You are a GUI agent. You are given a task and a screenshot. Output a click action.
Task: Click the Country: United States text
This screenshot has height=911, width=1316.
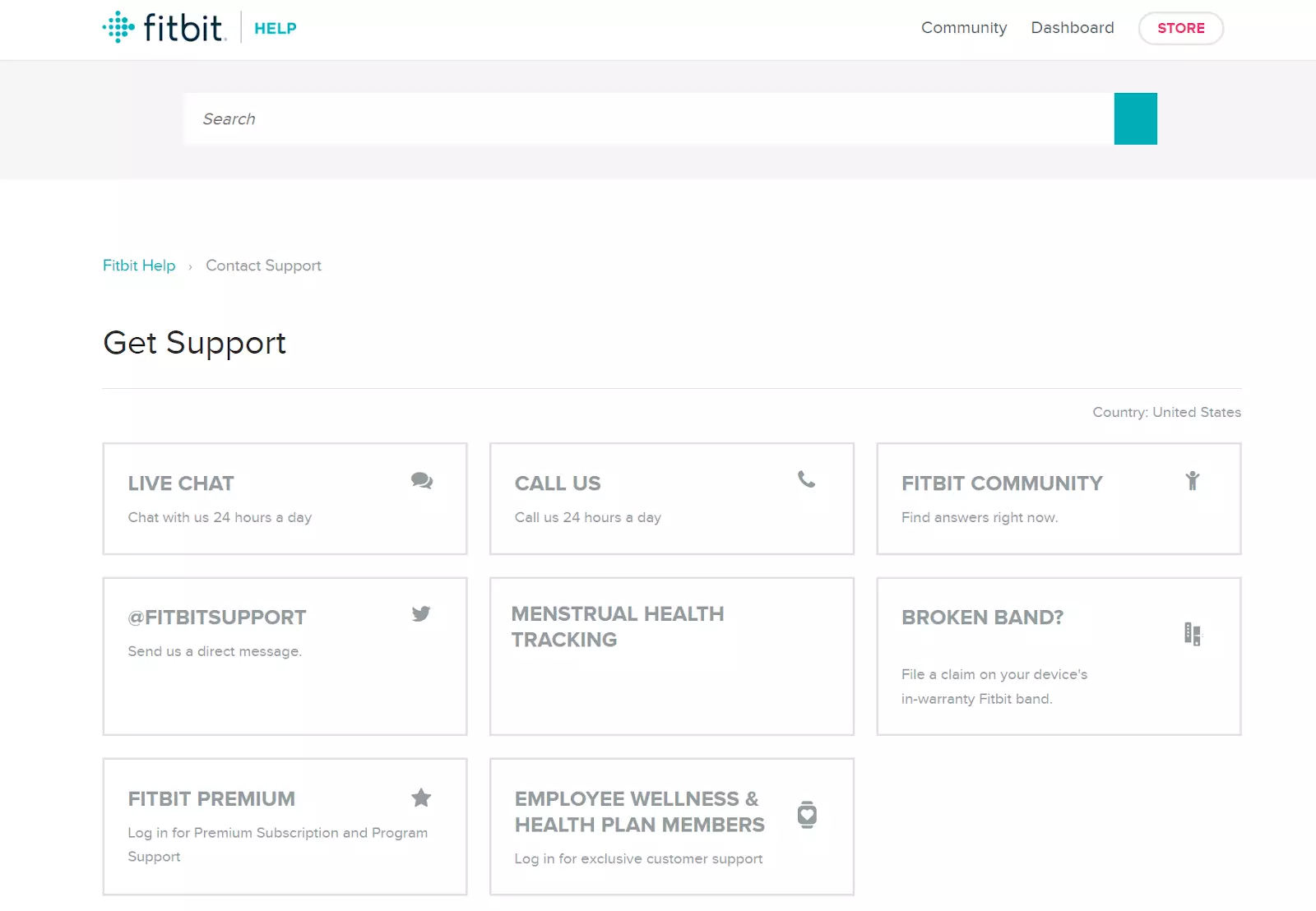(1165, 412)
